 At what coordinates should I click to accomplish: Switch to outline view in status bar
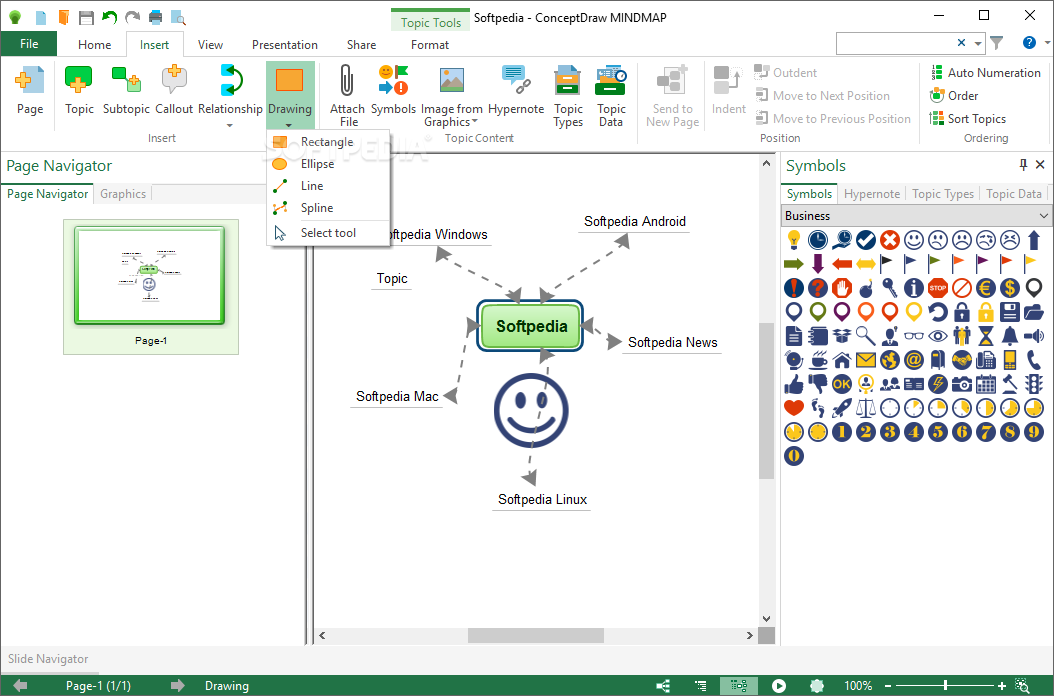point(700,686)
